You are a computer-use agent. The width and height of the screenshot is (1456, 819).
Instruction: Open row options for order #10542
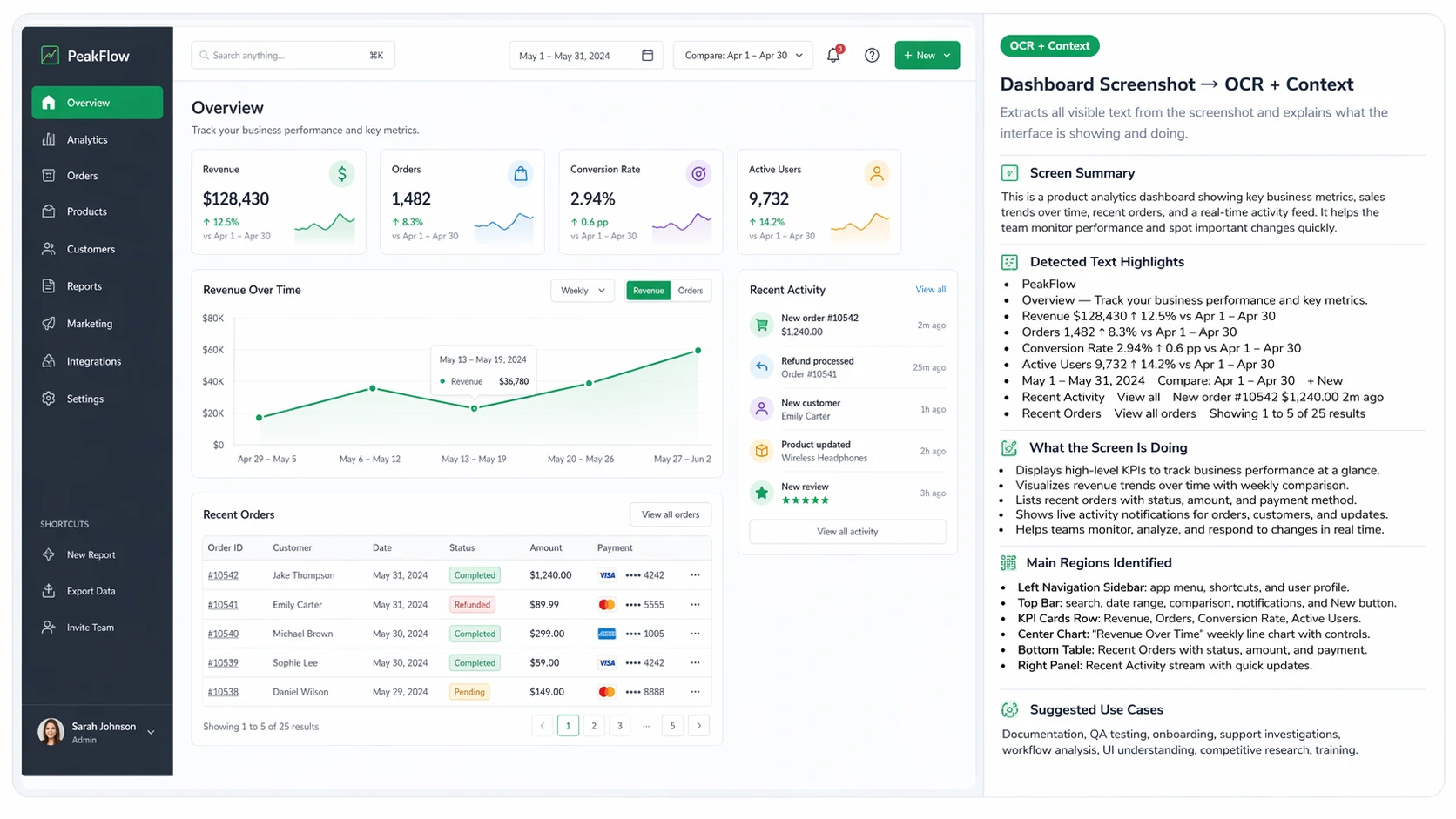click(695, 575)
